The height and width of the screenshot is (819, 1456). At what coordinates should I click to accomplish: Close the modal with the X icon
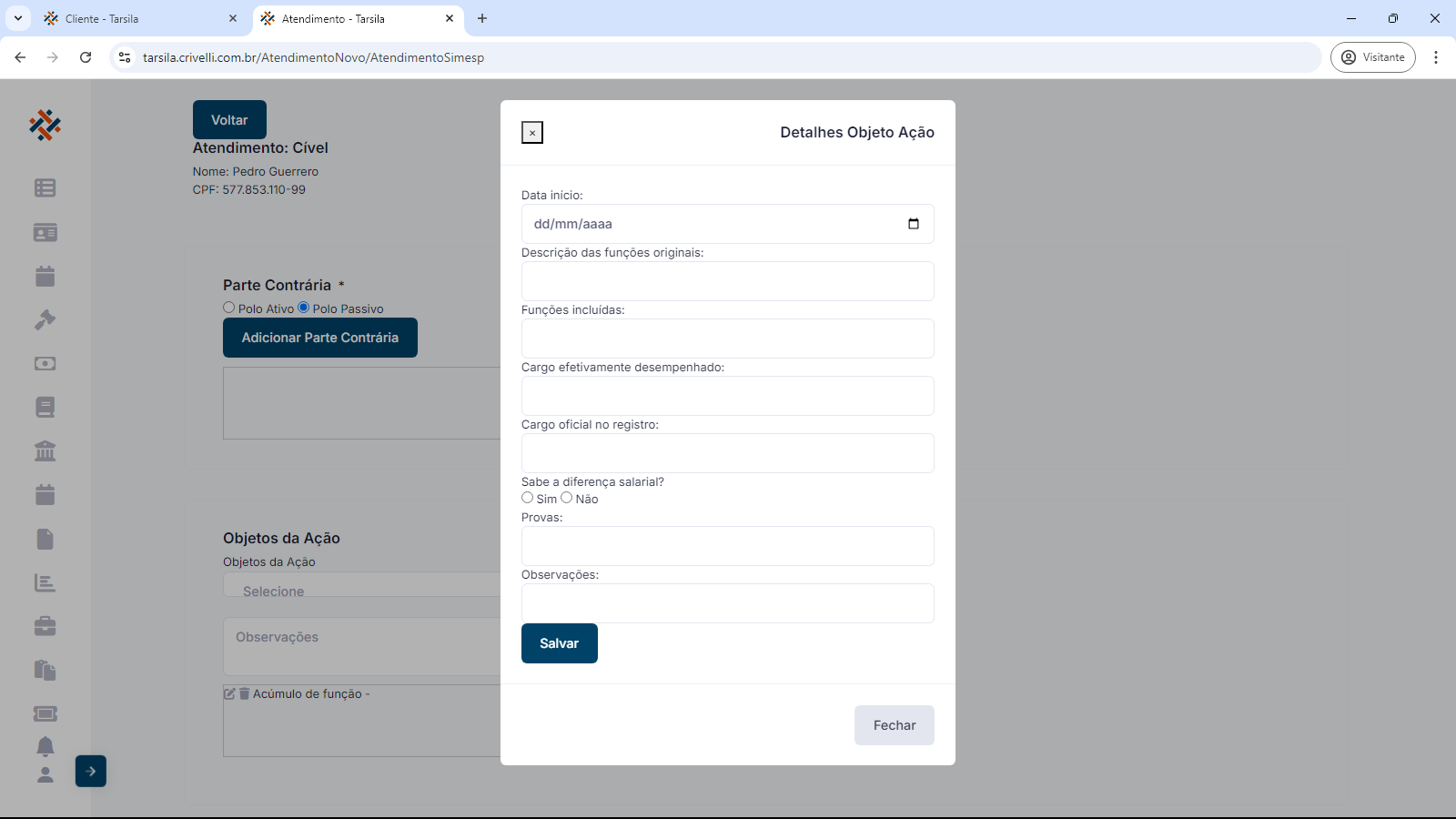(x=532, y=133)
